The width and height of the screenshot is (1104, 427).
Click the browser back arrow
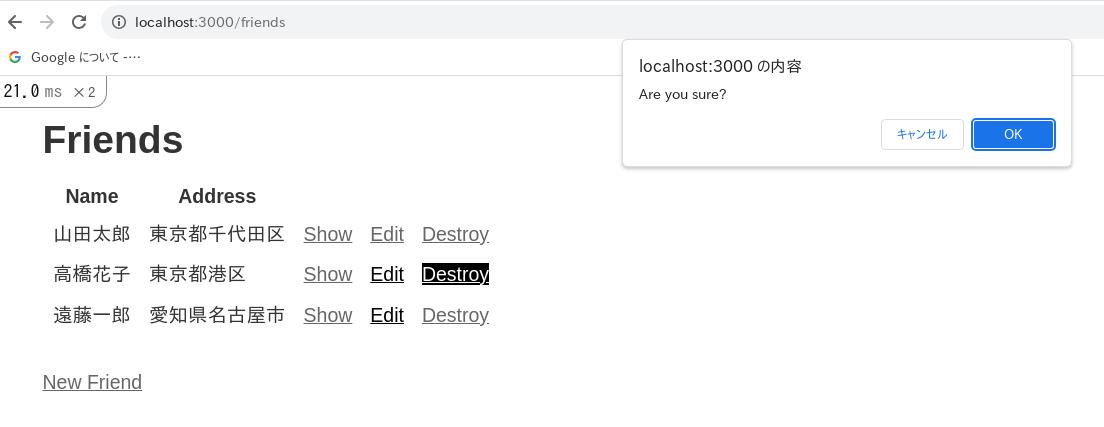(15, 22)
